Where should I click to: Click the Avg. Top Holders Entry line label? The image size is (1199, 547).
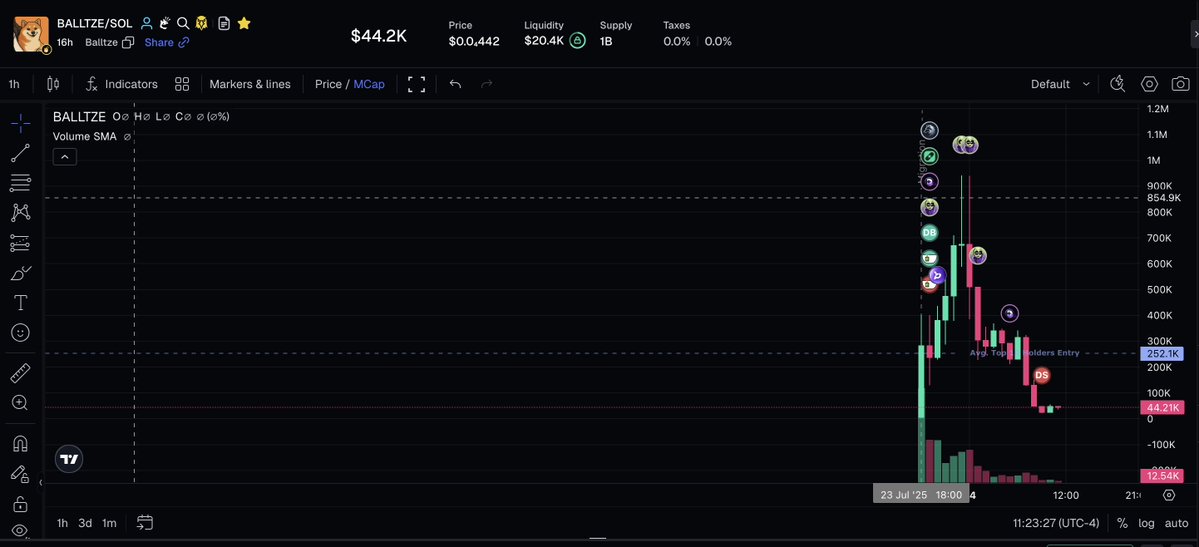tap(1025, 353)
